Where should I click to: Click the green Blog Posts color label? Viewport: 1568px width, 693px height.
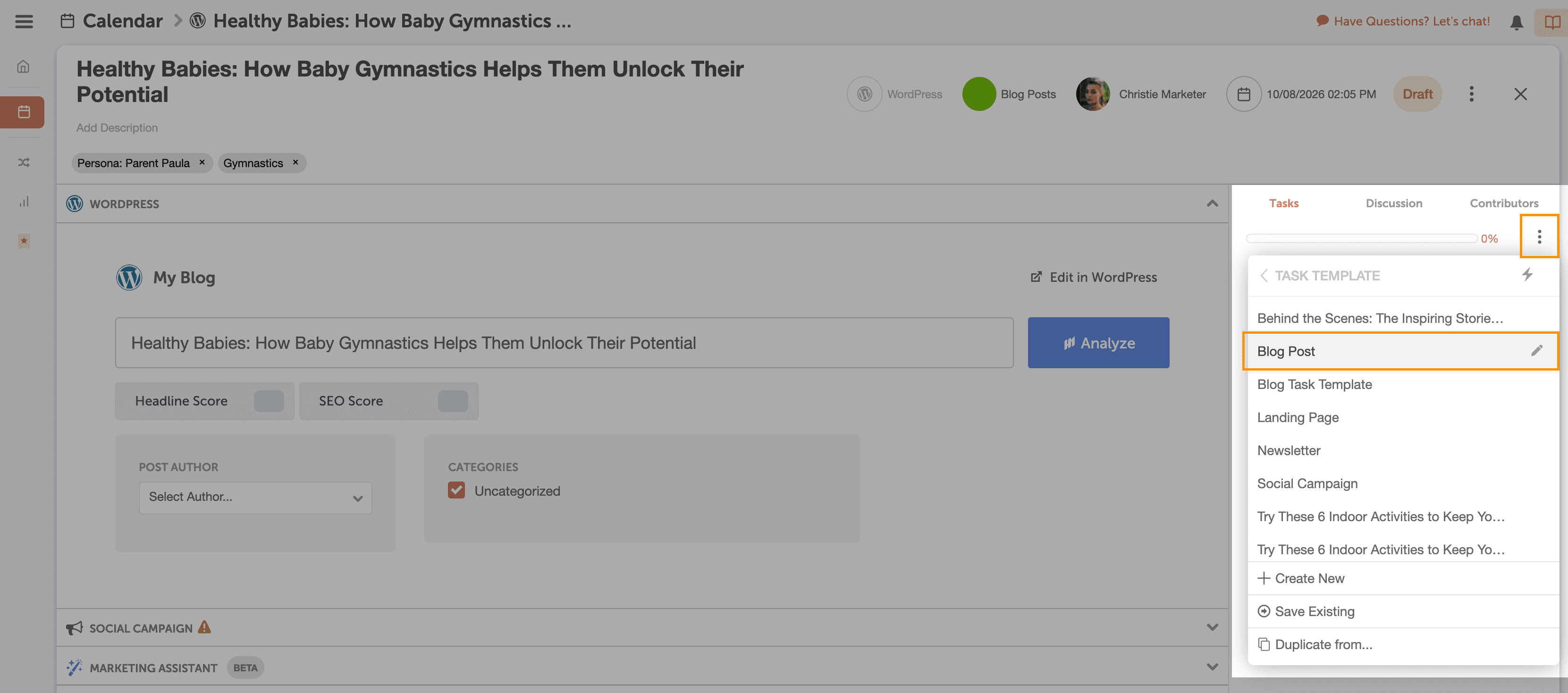point(979,94)
